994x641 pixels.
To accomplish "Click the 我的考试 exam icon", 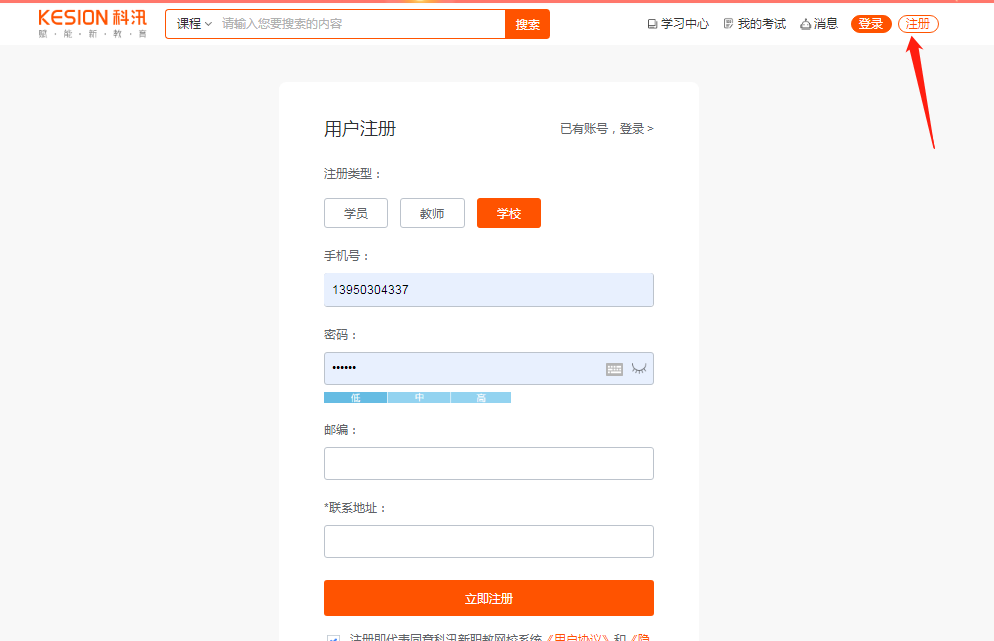I will point(728,24).
